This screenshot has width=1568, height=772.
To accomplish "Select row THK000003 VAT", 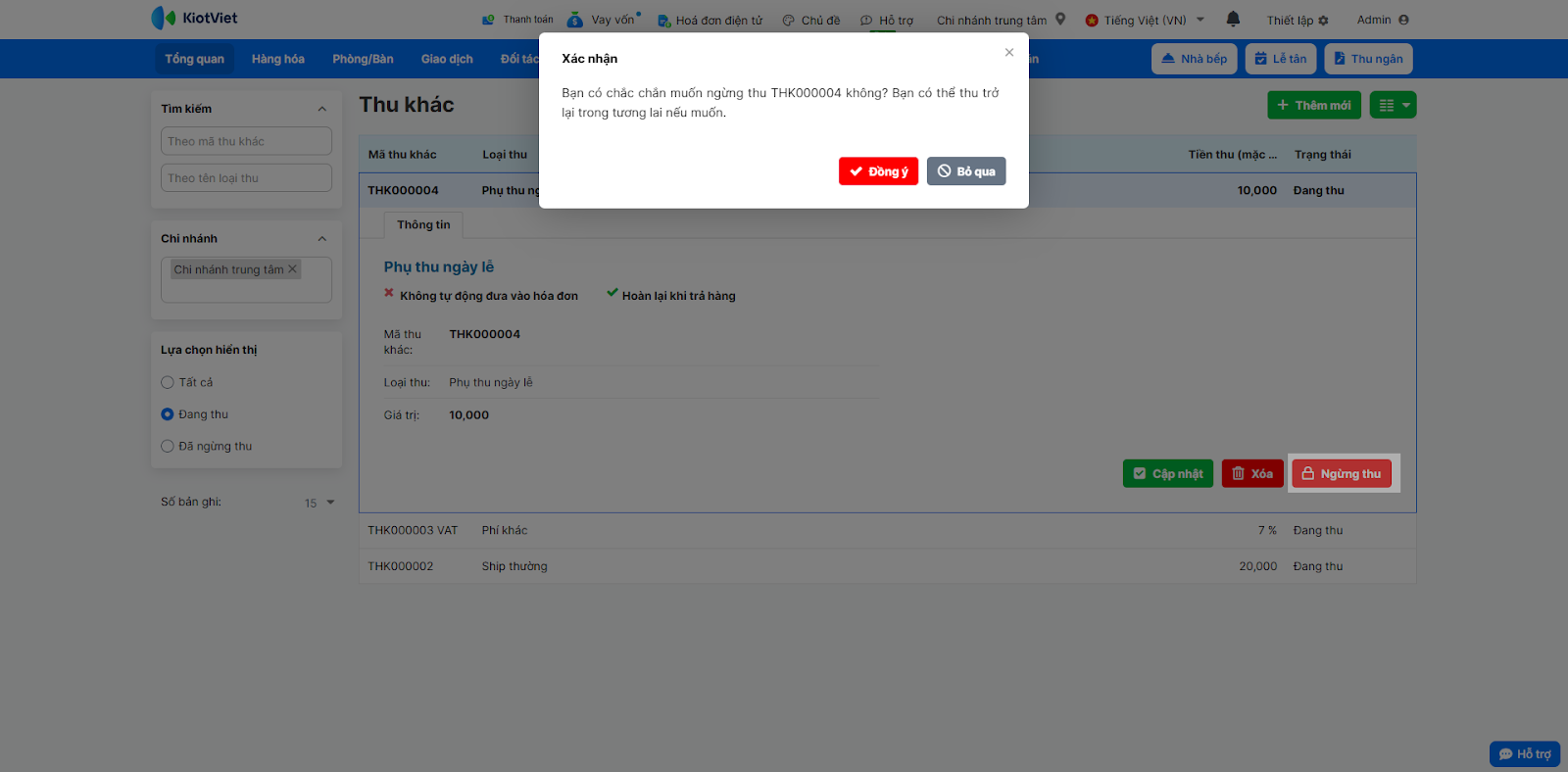I will tap(887, 530).
